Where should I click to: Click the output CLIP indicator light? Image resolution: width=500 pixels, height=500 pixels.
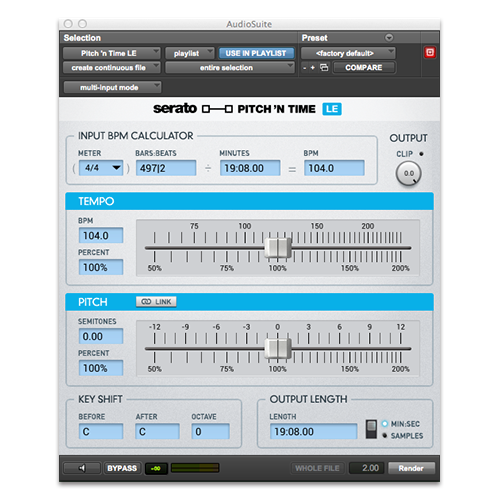[x=421, y=154]
